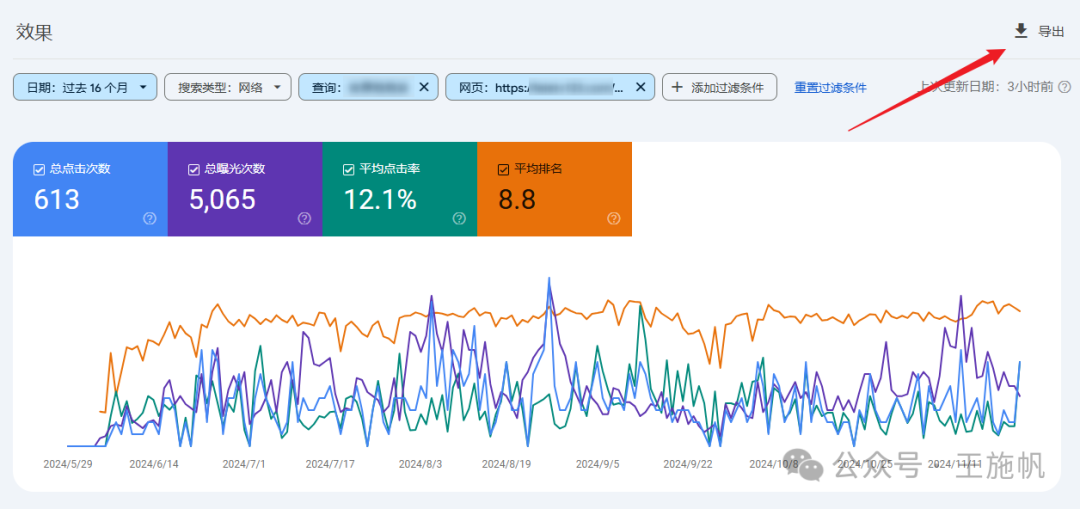Click the 导出 label
Image resolution: width=1080 pixels, height=509 pixels.
coord(1051,31)
